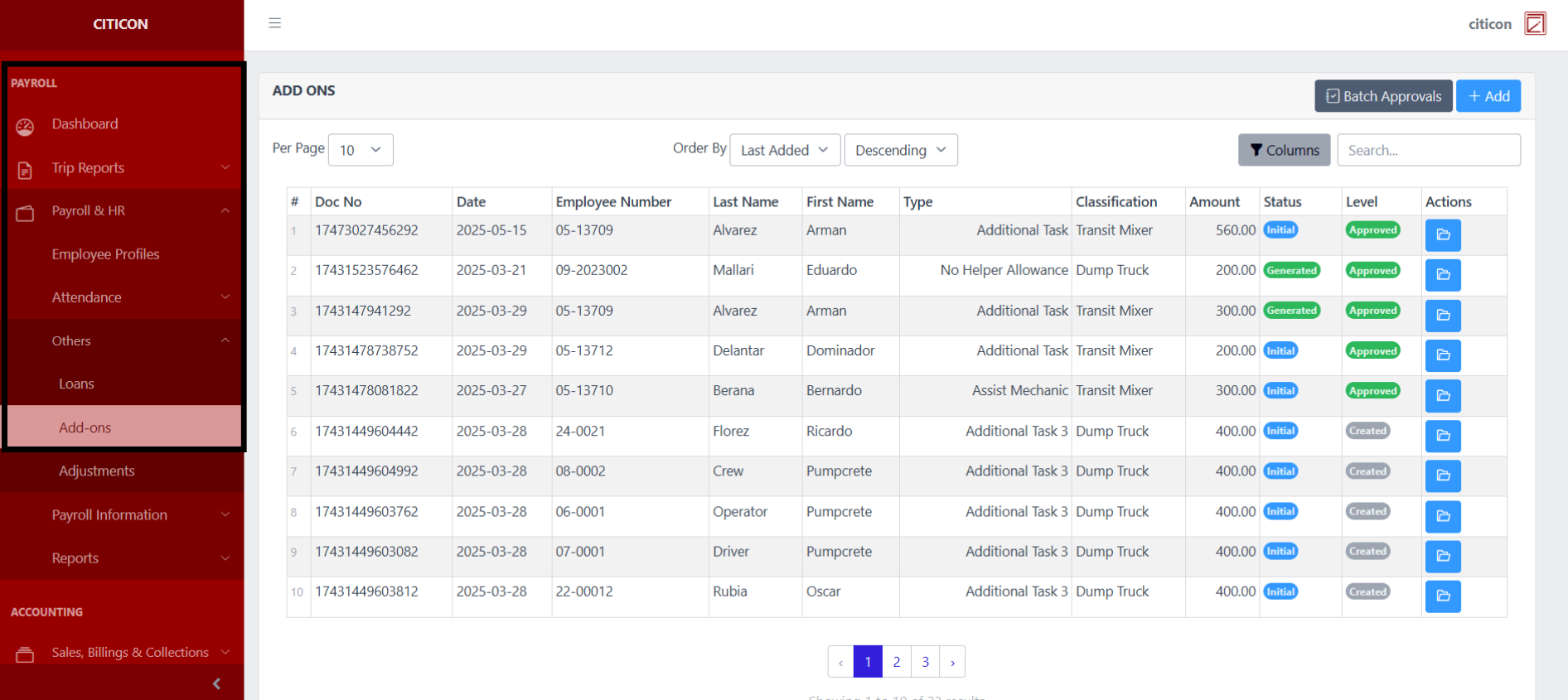Screen dimensions: 1568x700
Task: Click the Dashboard gauge icon
Action: tap(26, 126)
